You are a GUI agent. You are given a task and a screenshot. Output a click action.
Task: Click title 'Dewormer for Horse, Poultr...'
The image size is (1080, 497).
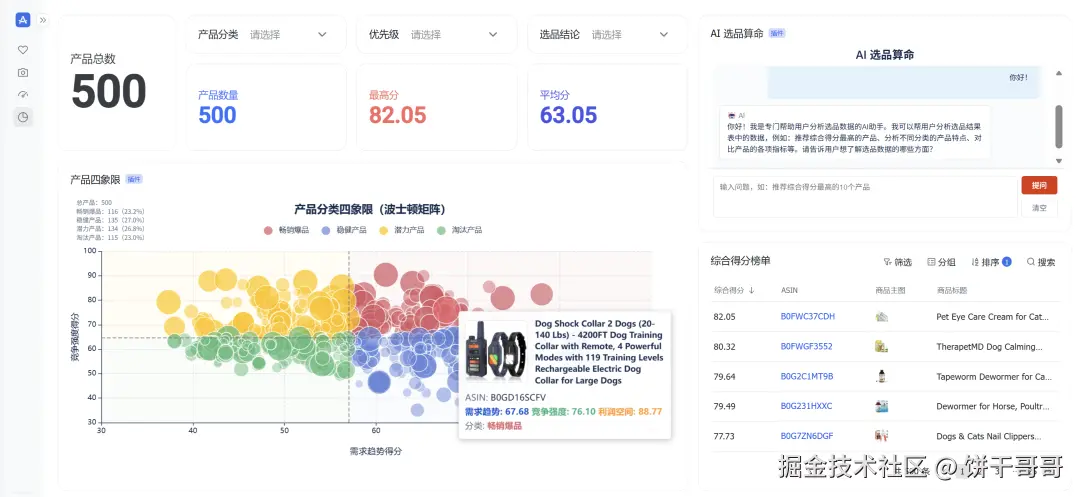pos(993,406)
